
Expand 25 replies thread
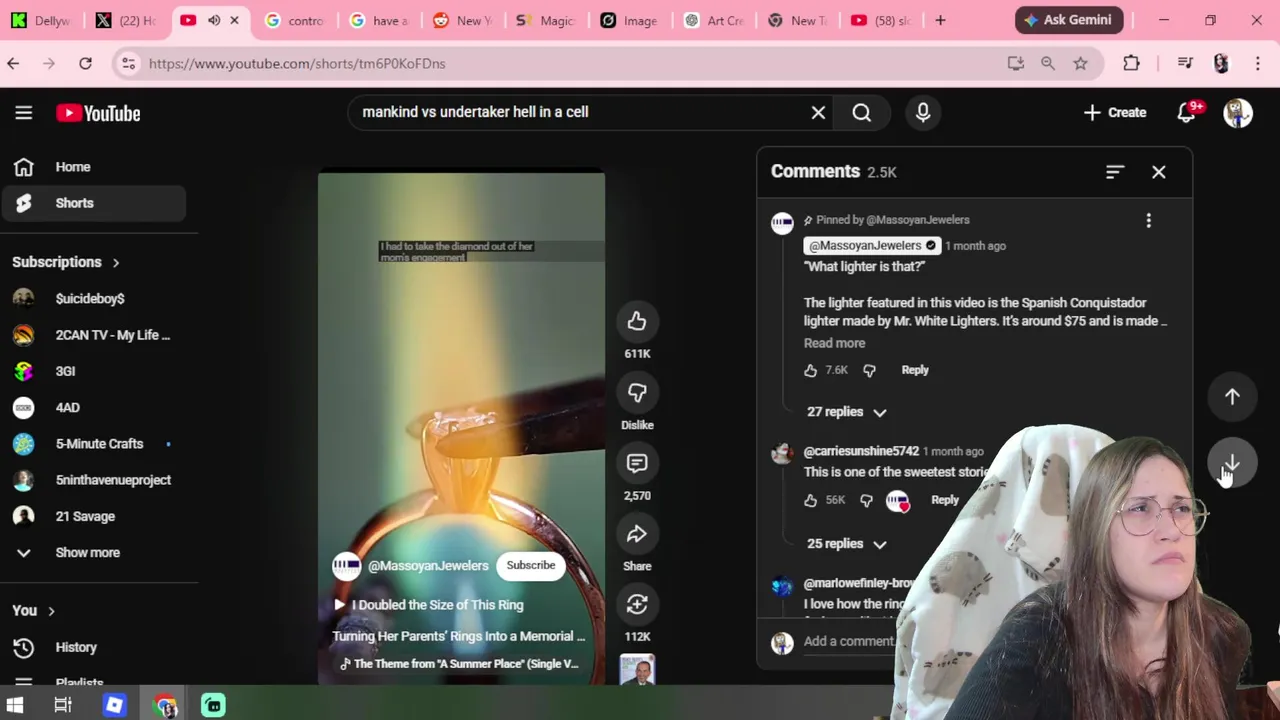tap(847, 544)
